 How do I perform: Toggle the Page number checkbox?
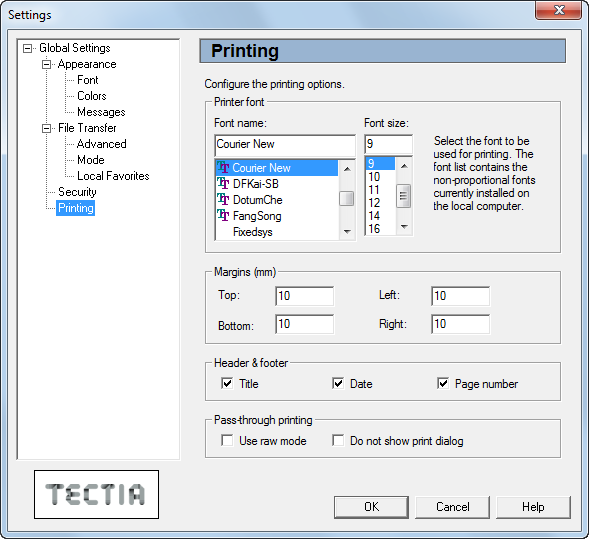pos(443,383)
